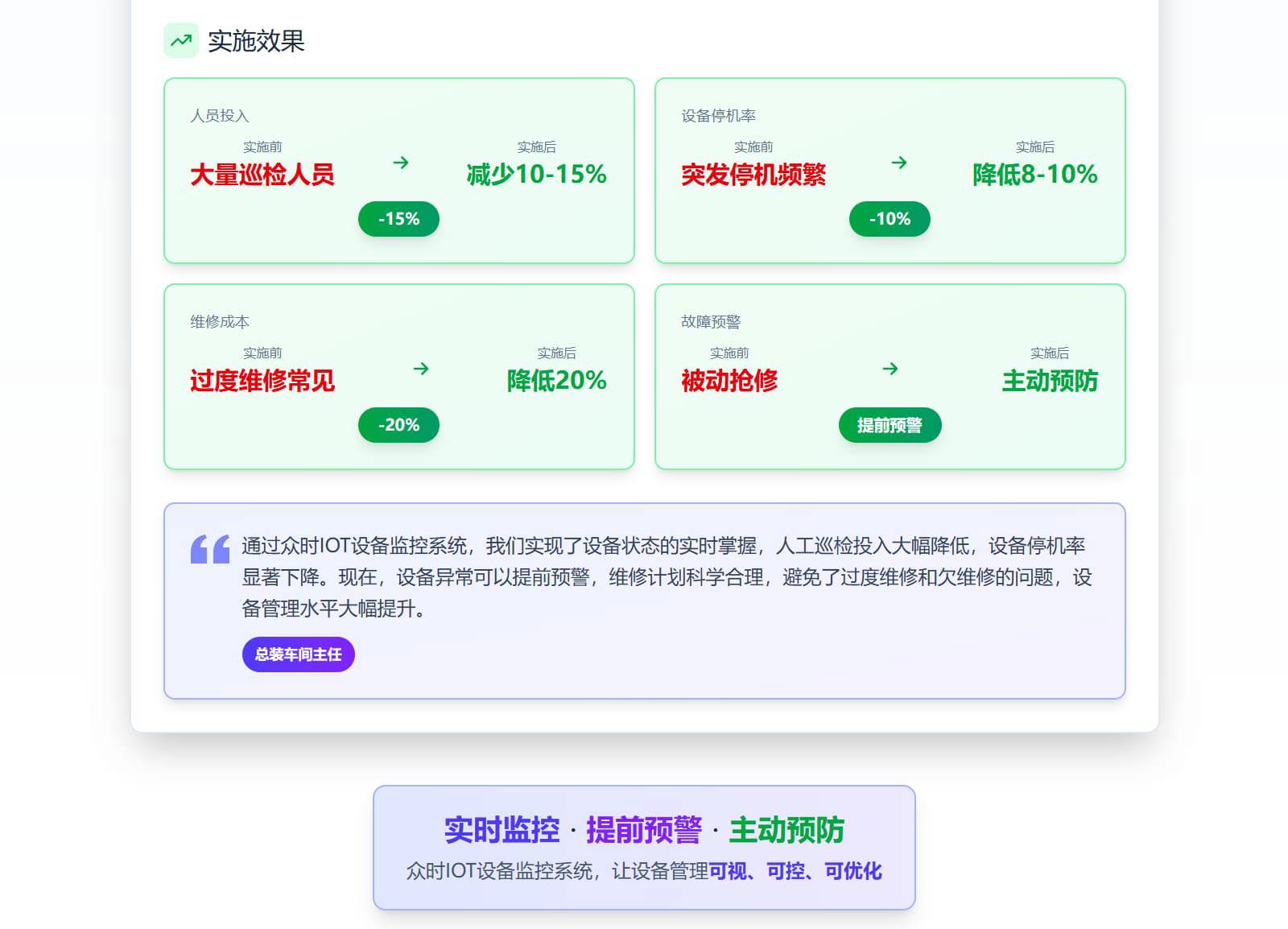Click the arrow in the 维修成本 card
Image resolution: width=1288 pixels, height=929 pixels.
click(421, 369)
